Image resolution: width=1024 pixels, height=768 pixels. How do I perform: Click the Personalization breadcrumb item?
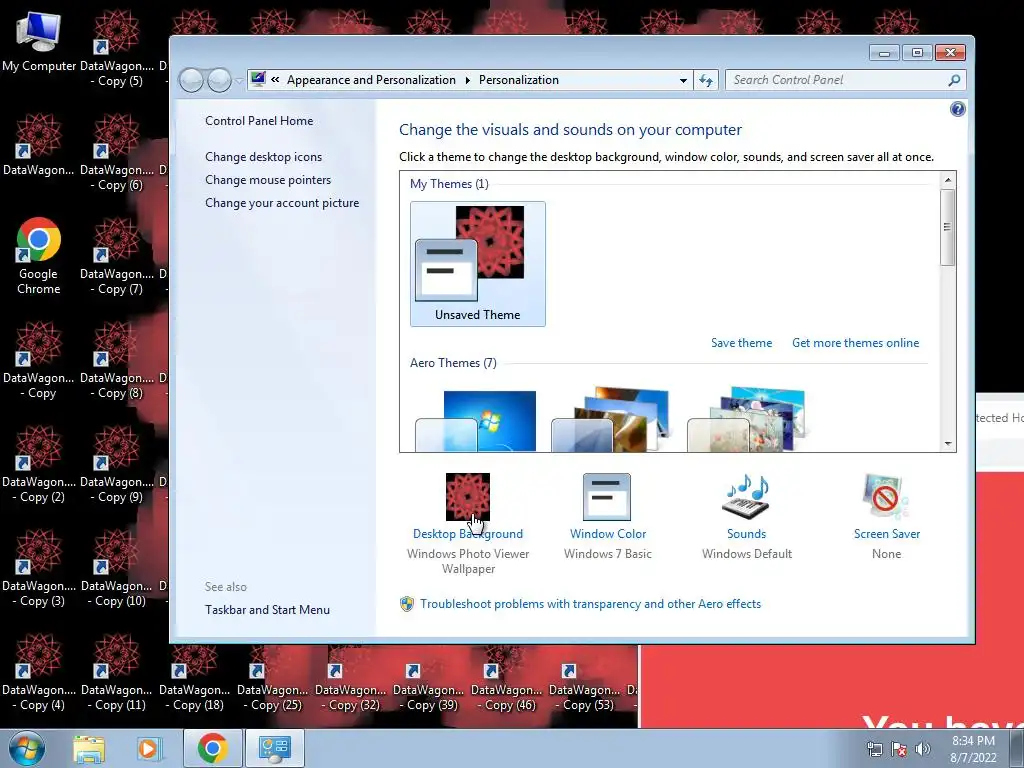point(519,80)
